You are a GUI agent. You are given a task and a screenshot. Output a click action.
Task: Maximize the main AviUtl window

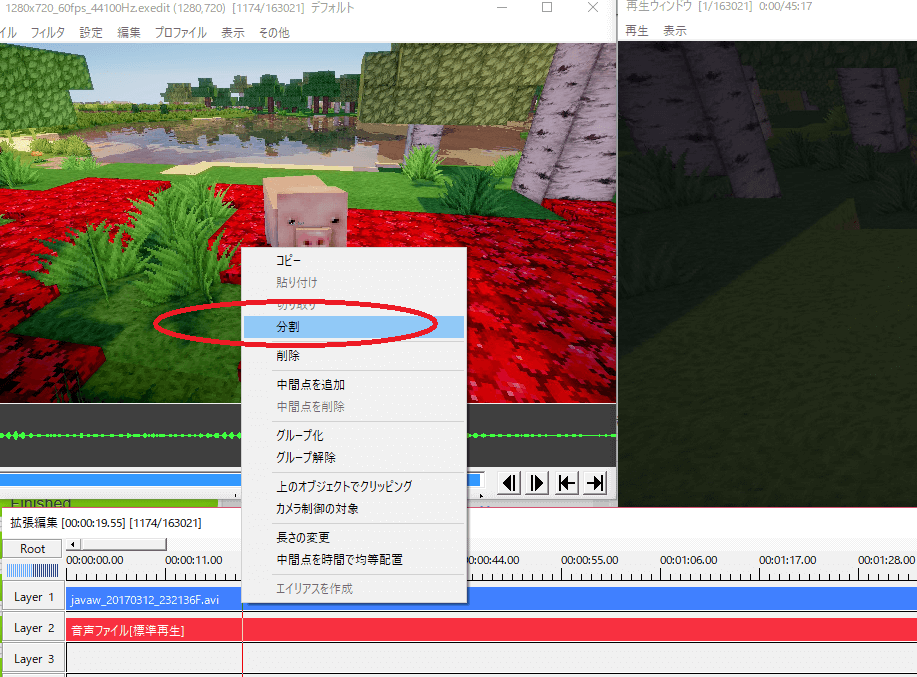(x=547, y=7)
